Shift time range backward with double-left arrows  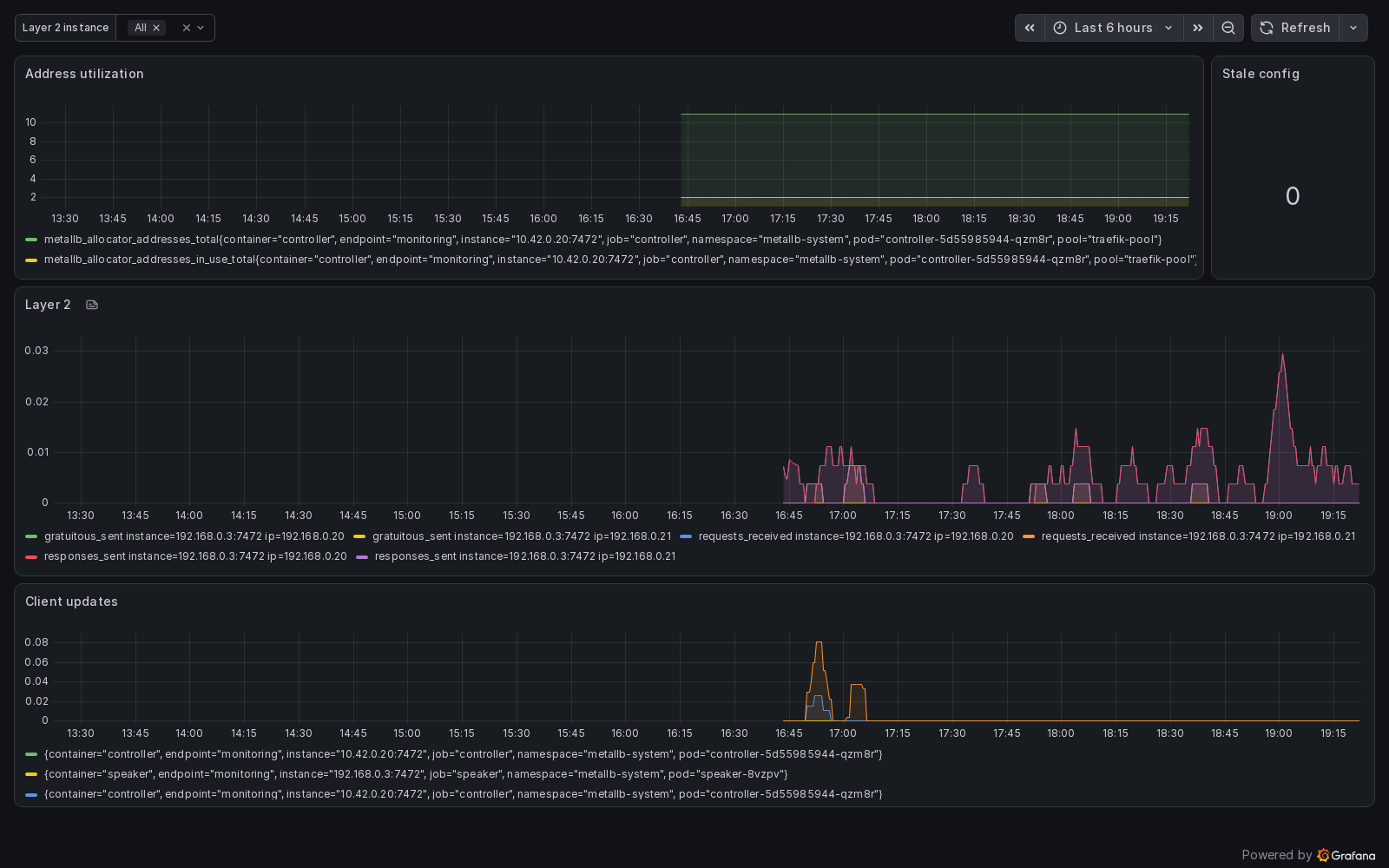(x=1030, y=28)
